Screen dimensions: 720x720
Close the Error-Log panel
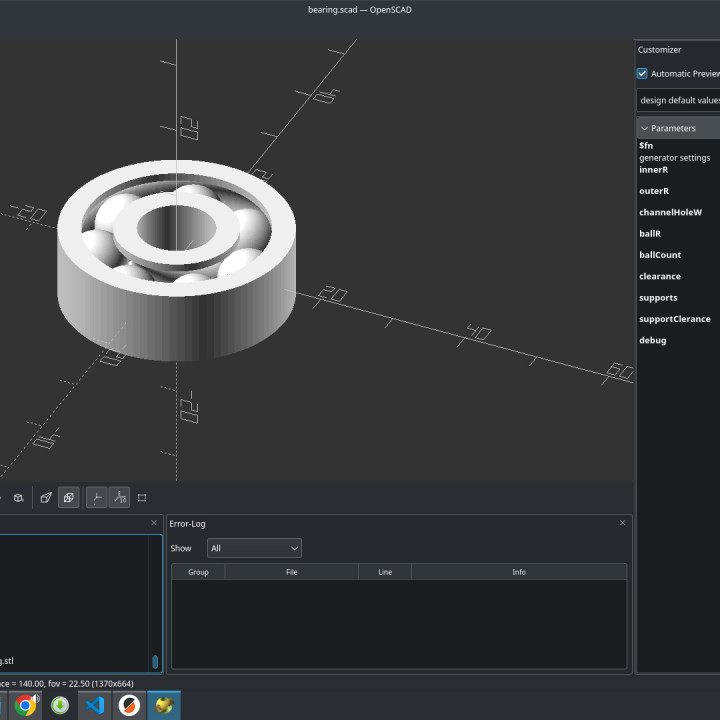tap(623, 523)
